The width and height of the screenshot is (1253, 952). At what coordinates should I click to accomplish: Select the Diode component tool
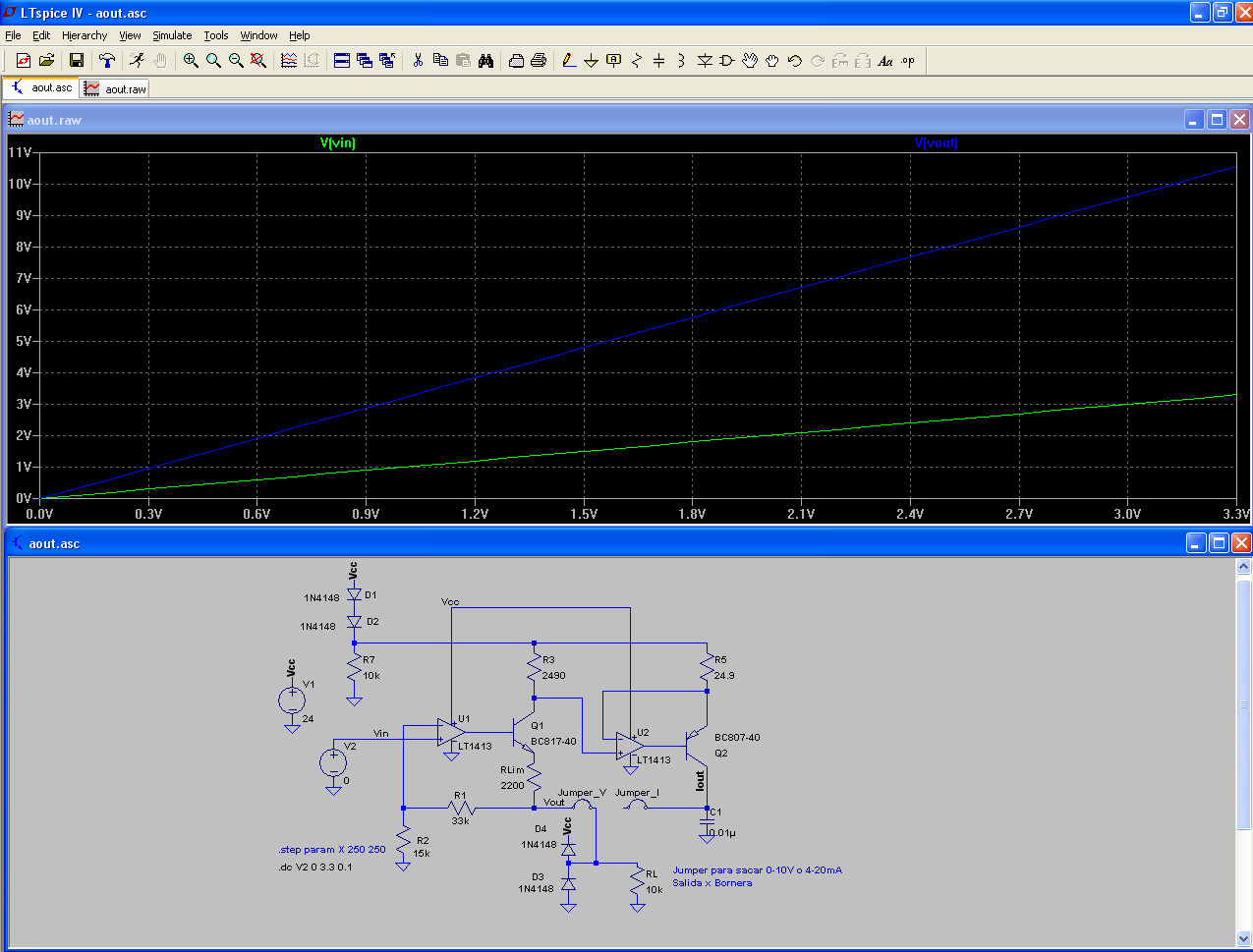[x=705, y=61]
